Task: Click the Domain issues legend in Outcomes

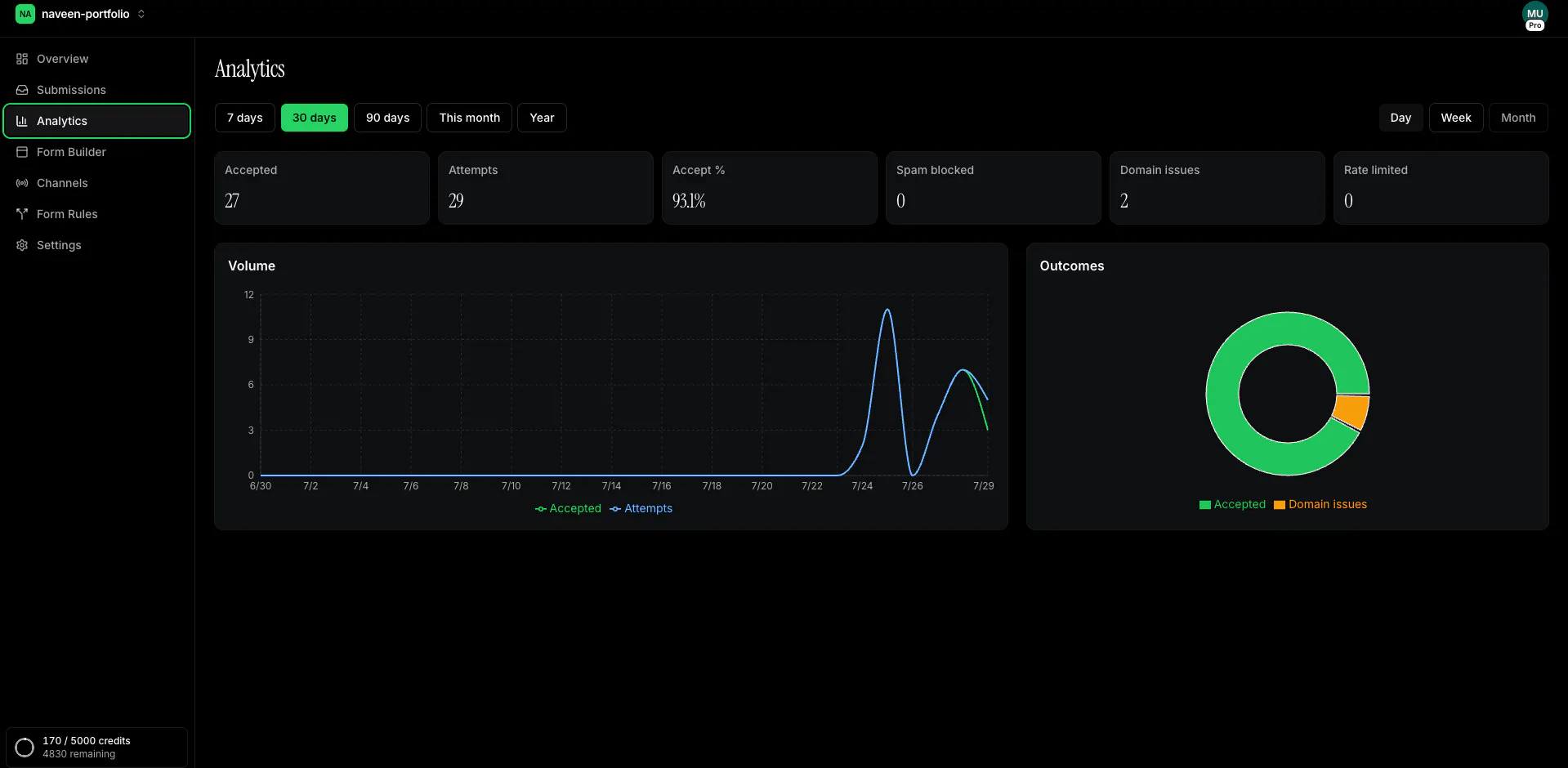Action: (x=1320, y=504)
